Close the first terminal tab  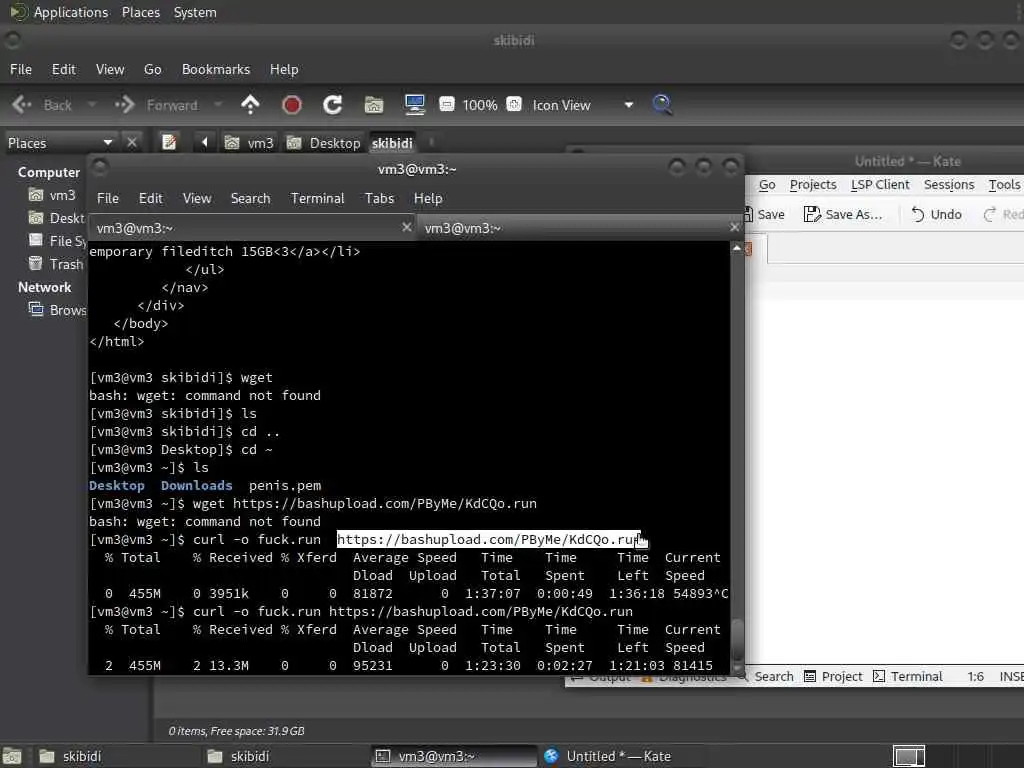click(x=406, y=227)
